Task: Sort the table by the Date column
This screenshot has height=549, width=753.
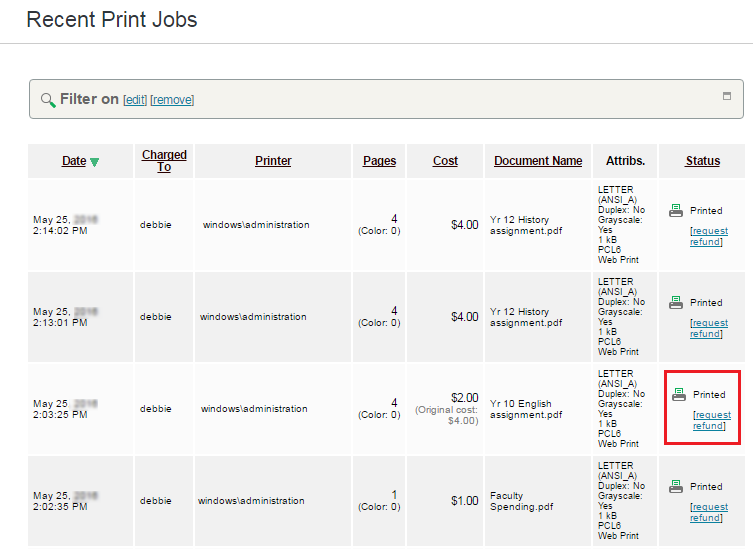Action: tap(74, 161)
